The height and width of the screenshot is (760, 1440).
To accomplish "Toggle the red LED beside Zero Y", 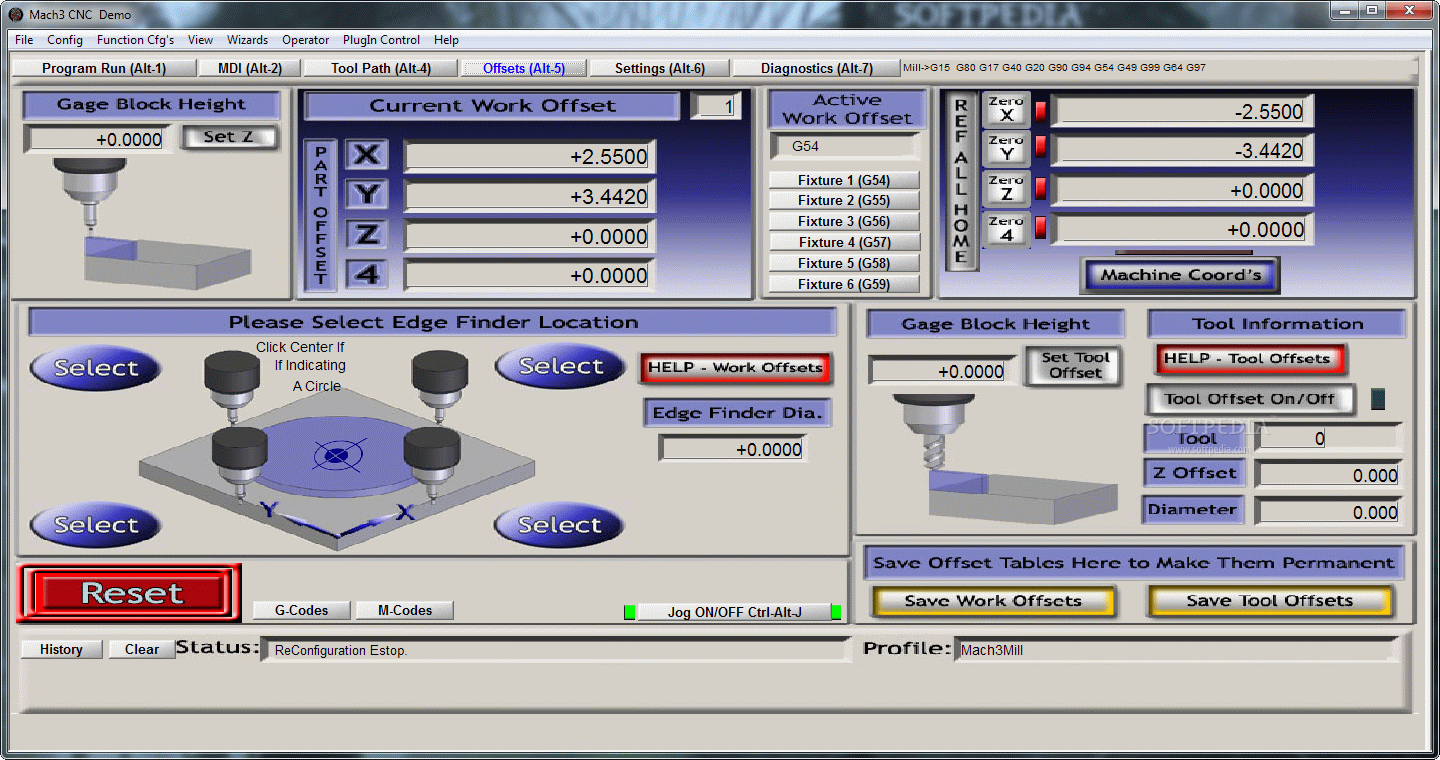I will coord(1040,149).
